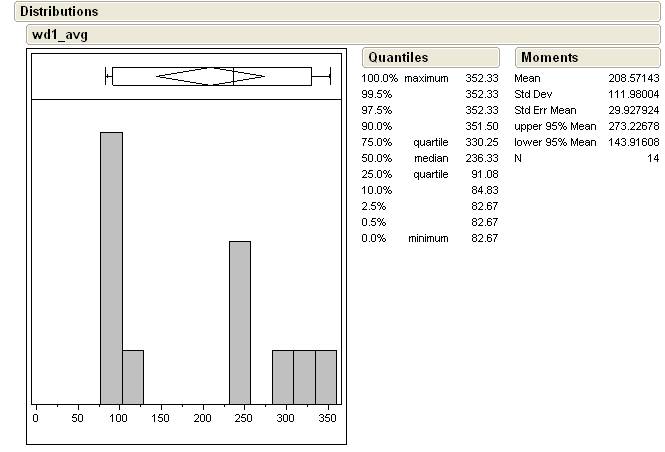This screenshot has width=665, height=452.
Task: Click the left whisker end of box plot
Action: [x=106, y=76]
